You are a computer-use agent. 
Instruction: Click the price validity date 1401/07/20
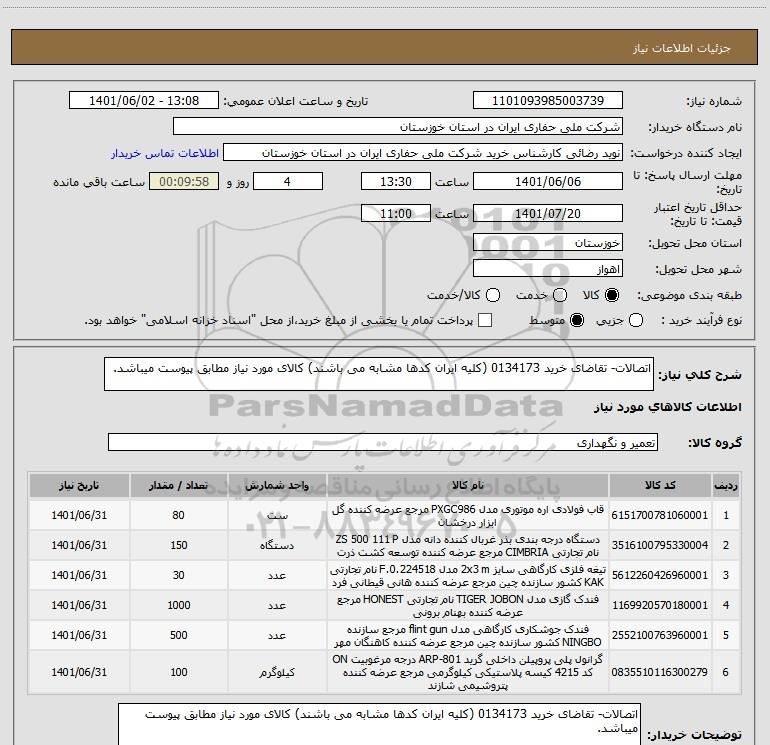[548, 213]
